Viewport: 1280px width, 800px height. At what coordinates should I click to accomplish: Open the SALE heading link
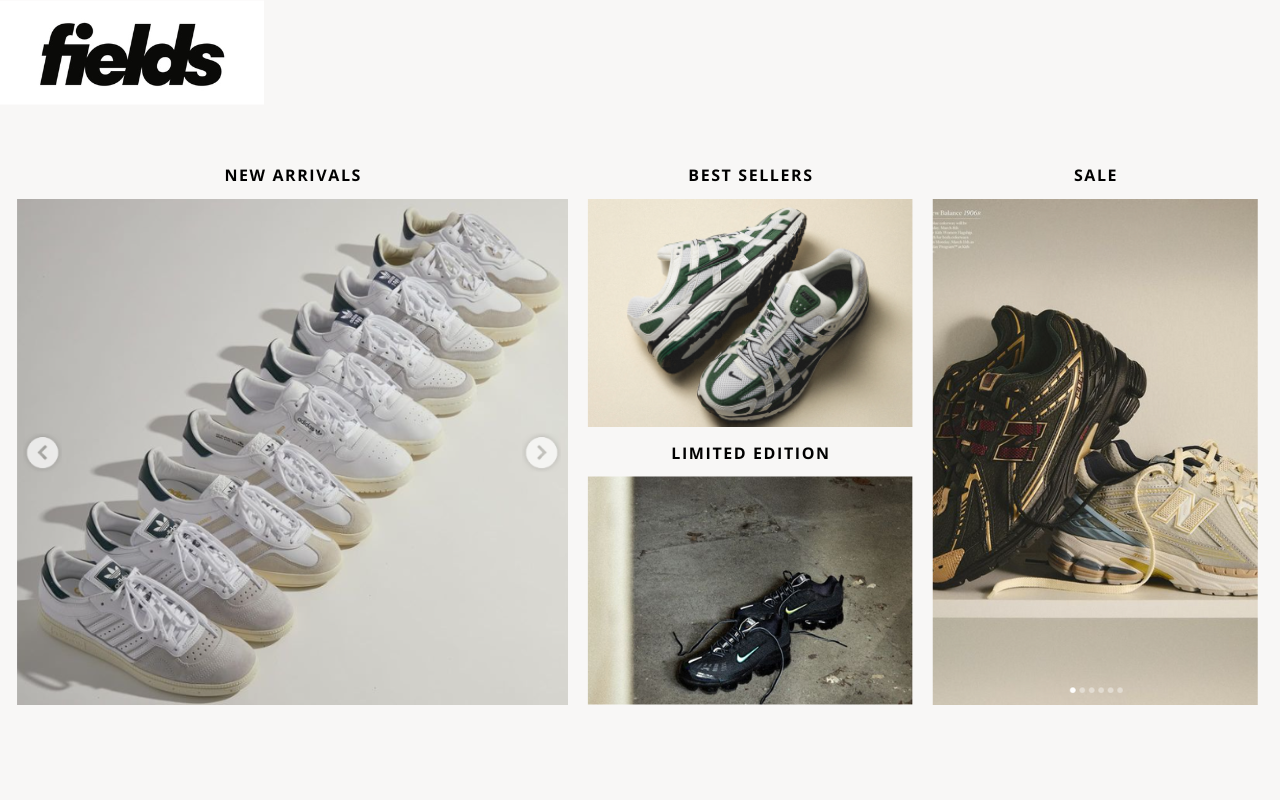[x=1095, y=175]
